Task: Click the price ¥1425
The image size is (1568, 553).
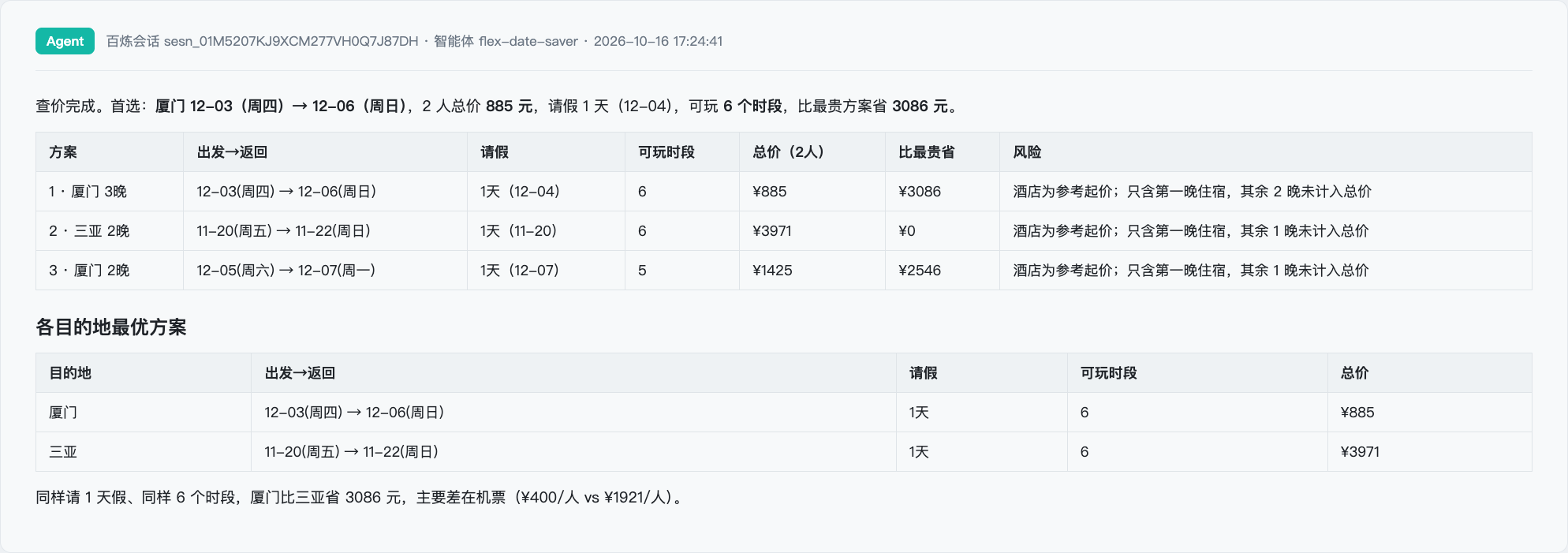Action: coord(772,271)
